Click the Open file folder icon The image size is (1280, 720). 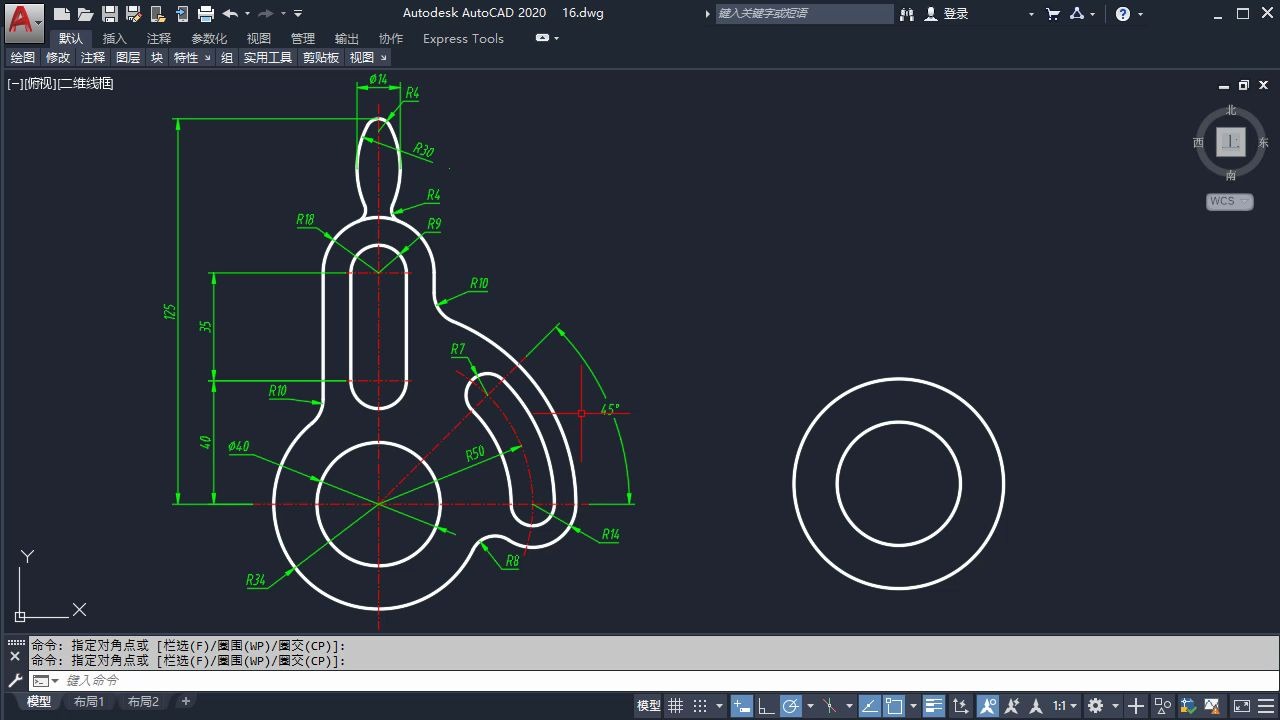86,14
